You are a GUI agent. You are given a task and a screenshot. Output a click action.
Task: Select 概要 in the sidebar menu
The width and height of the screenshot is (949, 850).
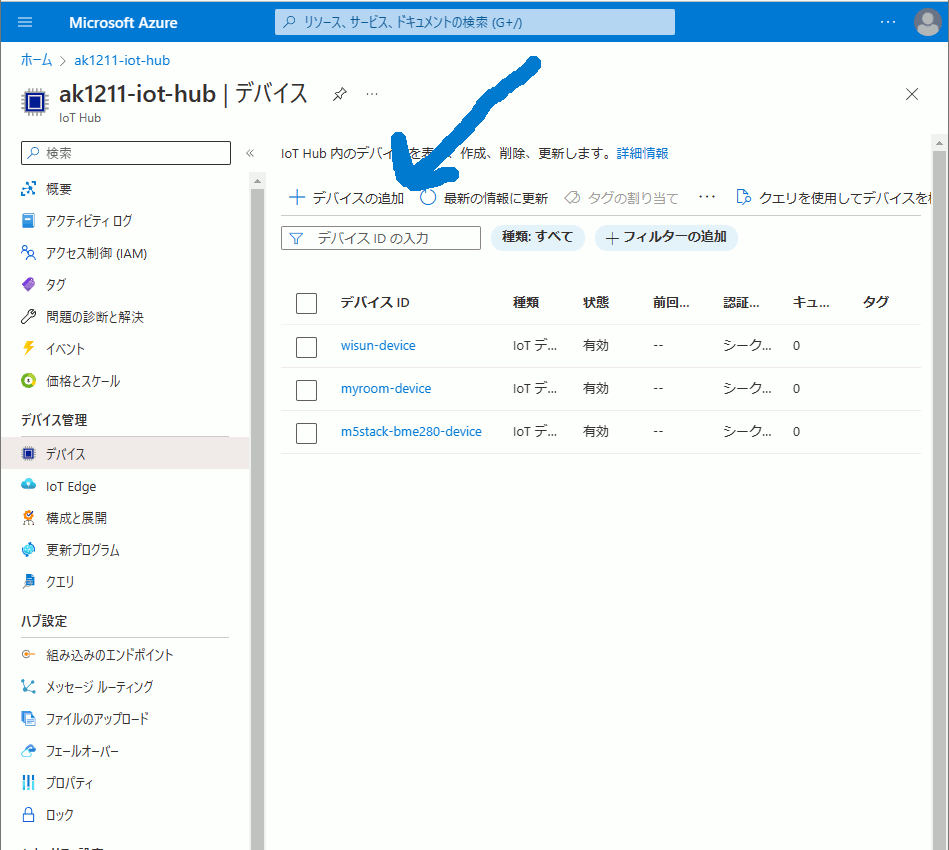(59, 189)
